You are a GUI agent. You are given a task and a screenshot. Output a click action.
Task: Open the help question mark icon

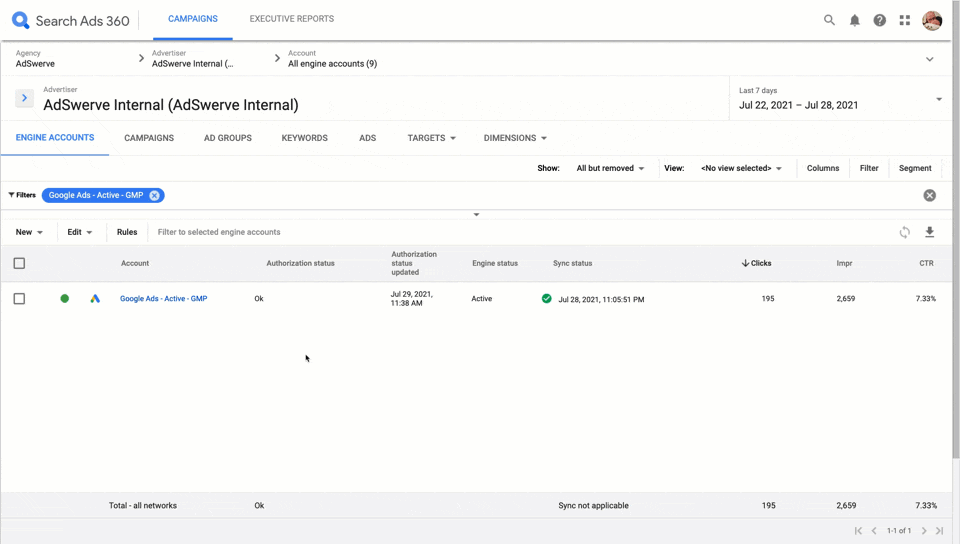click(x=880, y=20)
